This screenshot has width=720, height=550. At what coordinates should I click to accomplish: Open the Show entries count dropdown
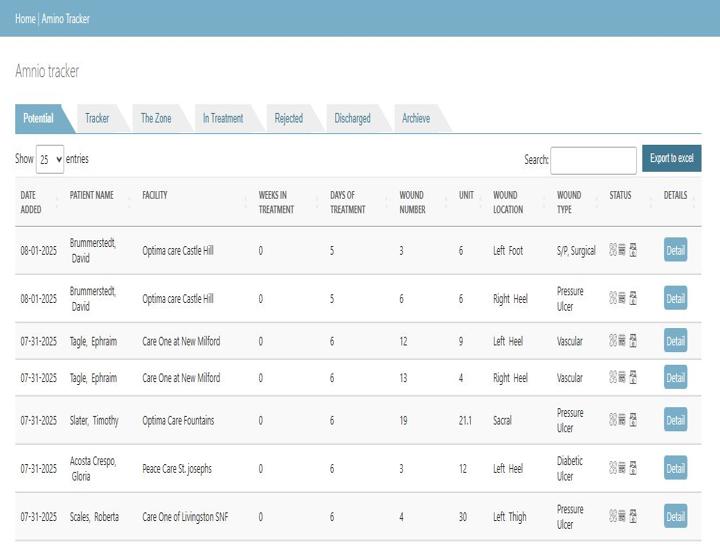[x=50, y=159]
